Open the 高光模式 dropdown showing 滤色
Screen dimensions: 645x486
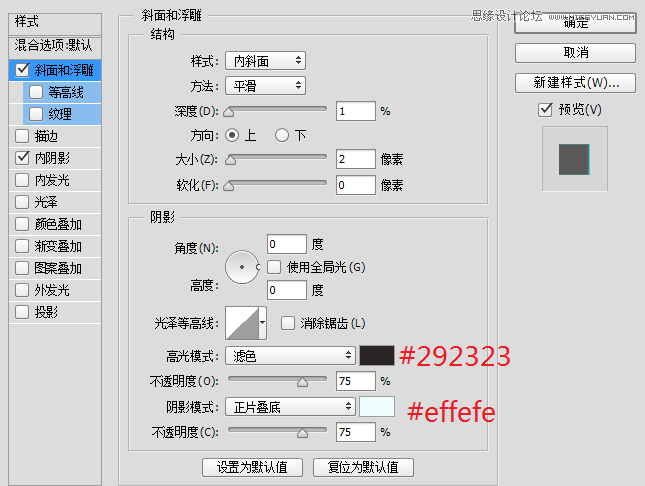point(290,356)
